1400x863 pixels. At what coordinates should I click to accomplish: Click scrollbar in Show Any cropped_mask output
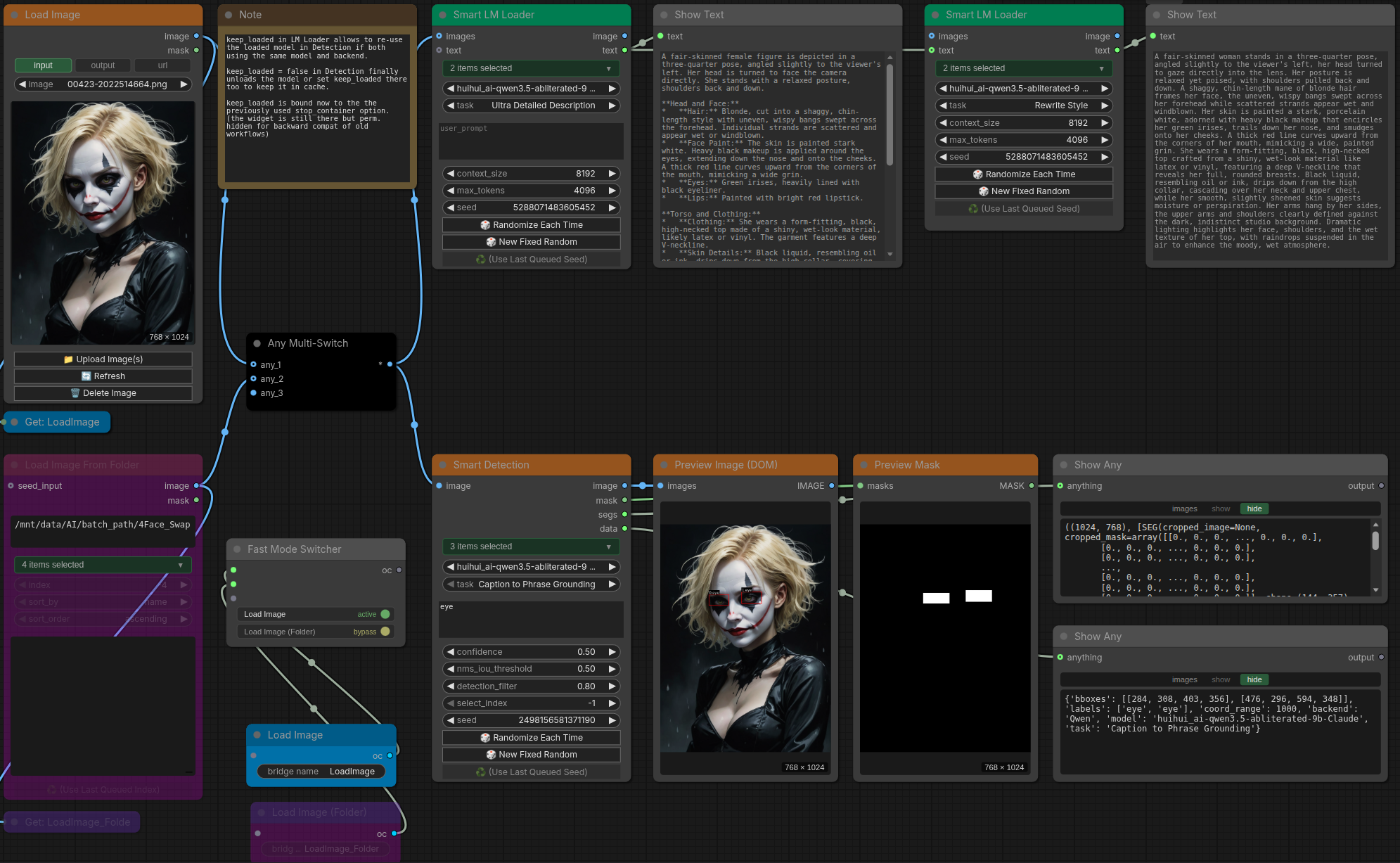tap(1375, 540)
